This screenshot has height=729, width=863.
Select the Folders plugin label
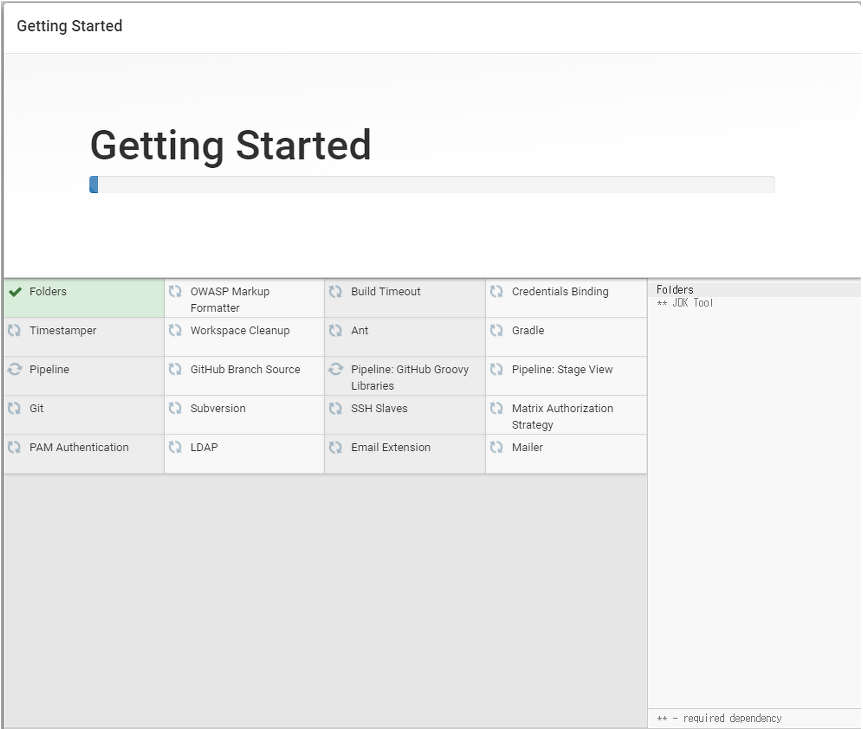coord(48,292)
